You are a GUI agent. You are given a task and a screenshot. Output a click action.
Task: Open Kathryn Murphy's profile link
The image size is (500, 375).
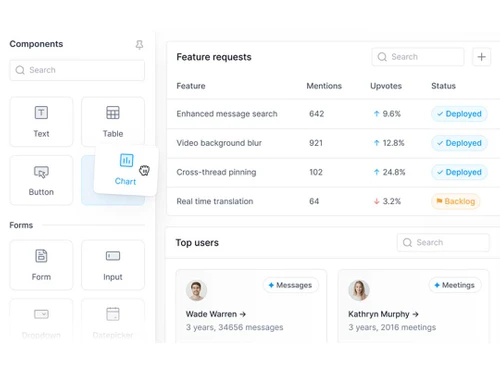pyautogui.click(x=383, y=314)
